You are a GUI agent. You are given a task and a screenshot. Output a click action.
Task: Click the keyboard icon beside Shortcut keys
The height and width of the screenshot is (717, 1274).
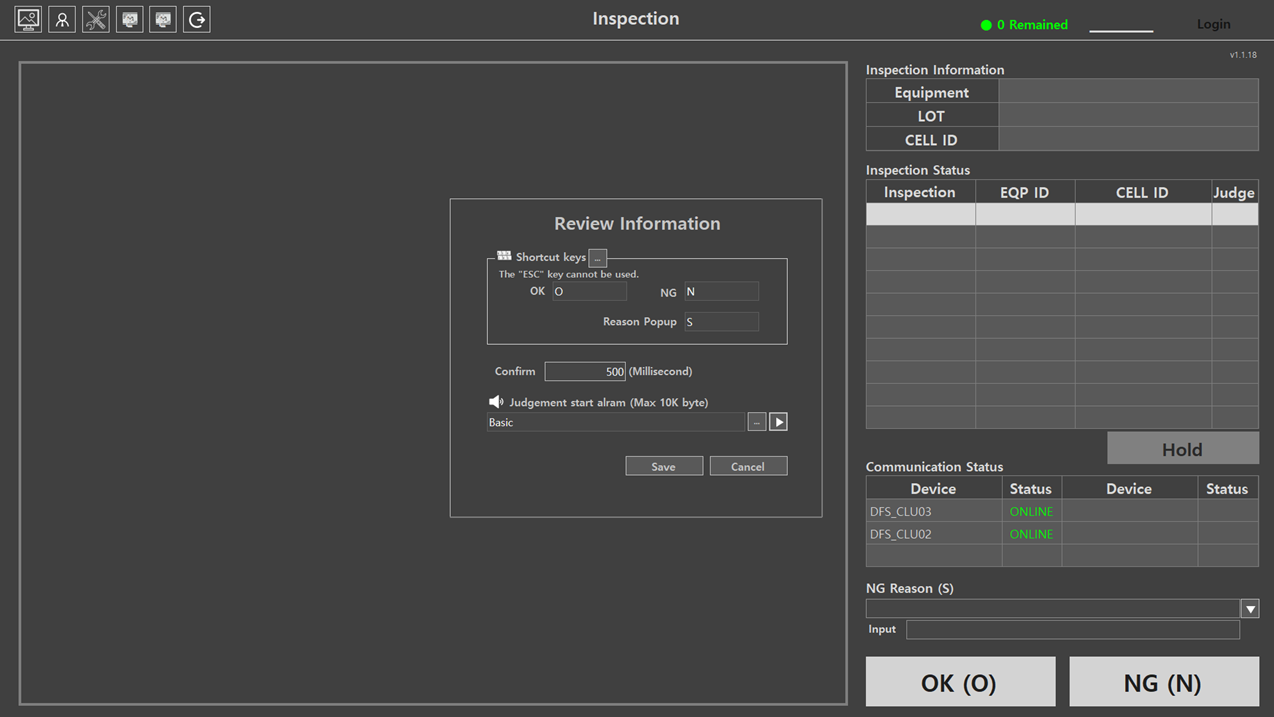(504, 256)
